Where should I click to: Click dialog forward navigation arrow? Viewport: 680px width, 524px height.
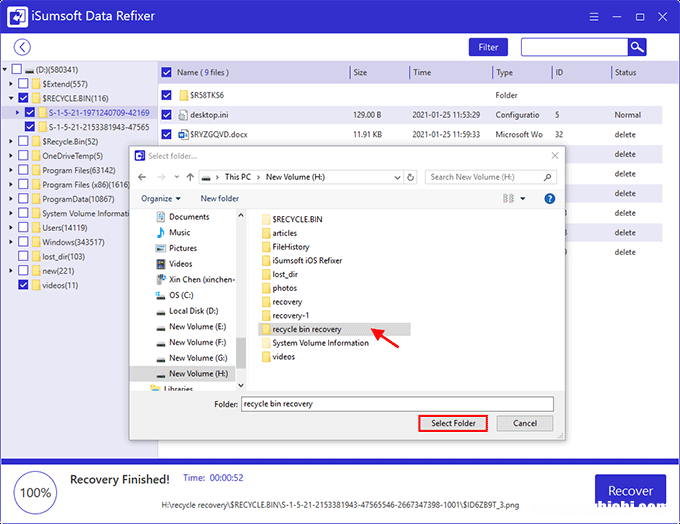161,177
